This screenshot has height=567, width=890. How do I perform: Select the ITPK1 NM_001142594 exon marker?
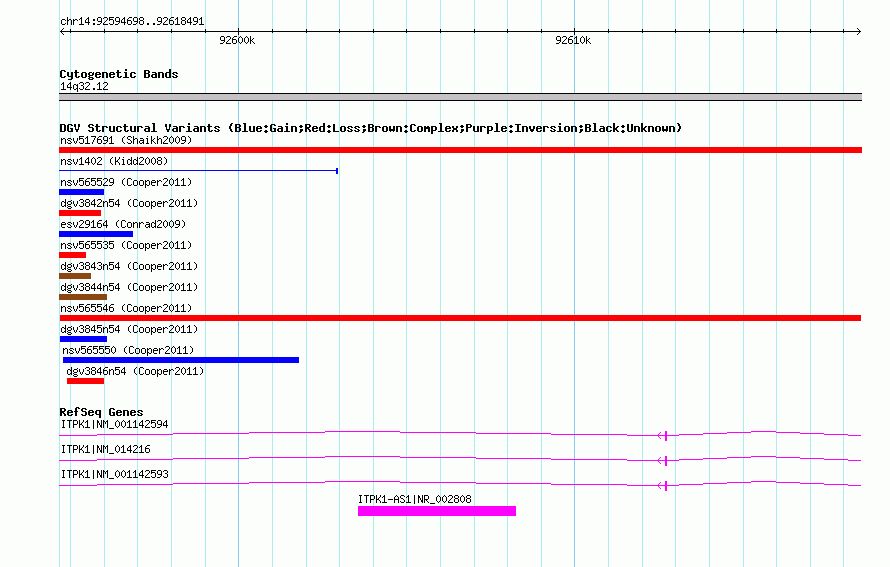coord(665,436)
